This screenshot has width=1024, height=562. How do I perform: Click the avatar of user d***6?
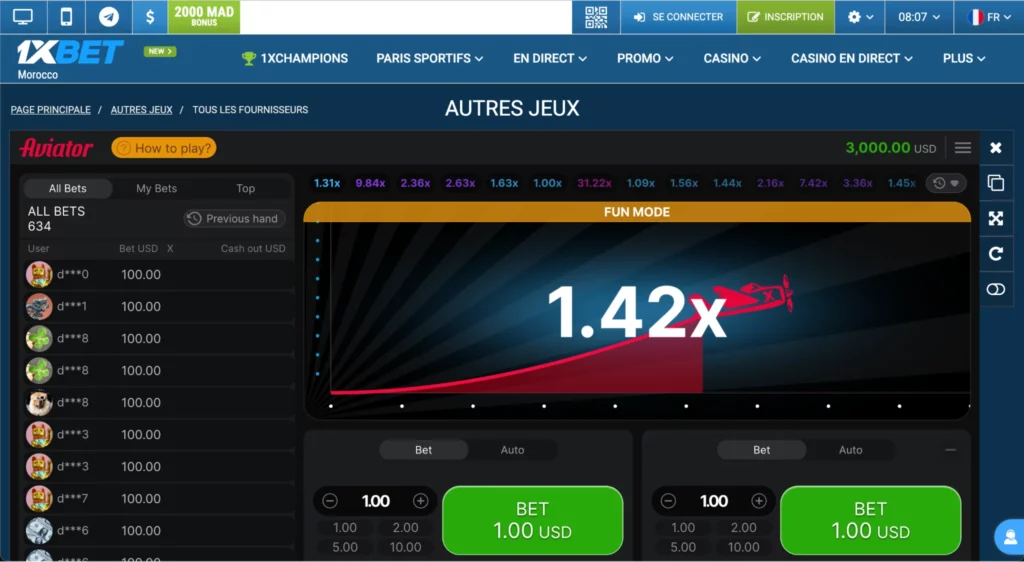click(x=39, y=530)
